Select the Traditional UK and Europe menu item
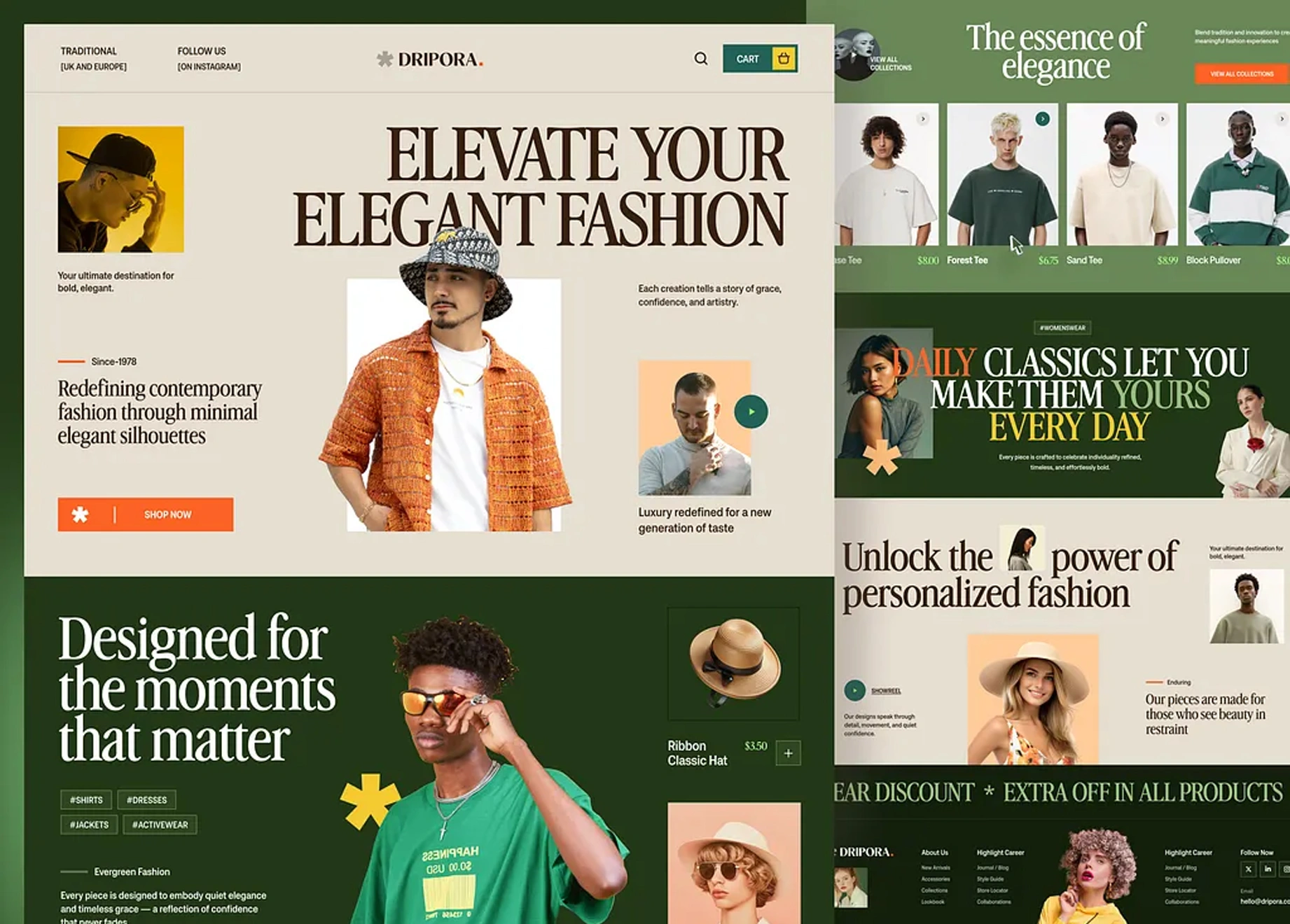This screenshot has height=924, width=1290. coord(93,59)
